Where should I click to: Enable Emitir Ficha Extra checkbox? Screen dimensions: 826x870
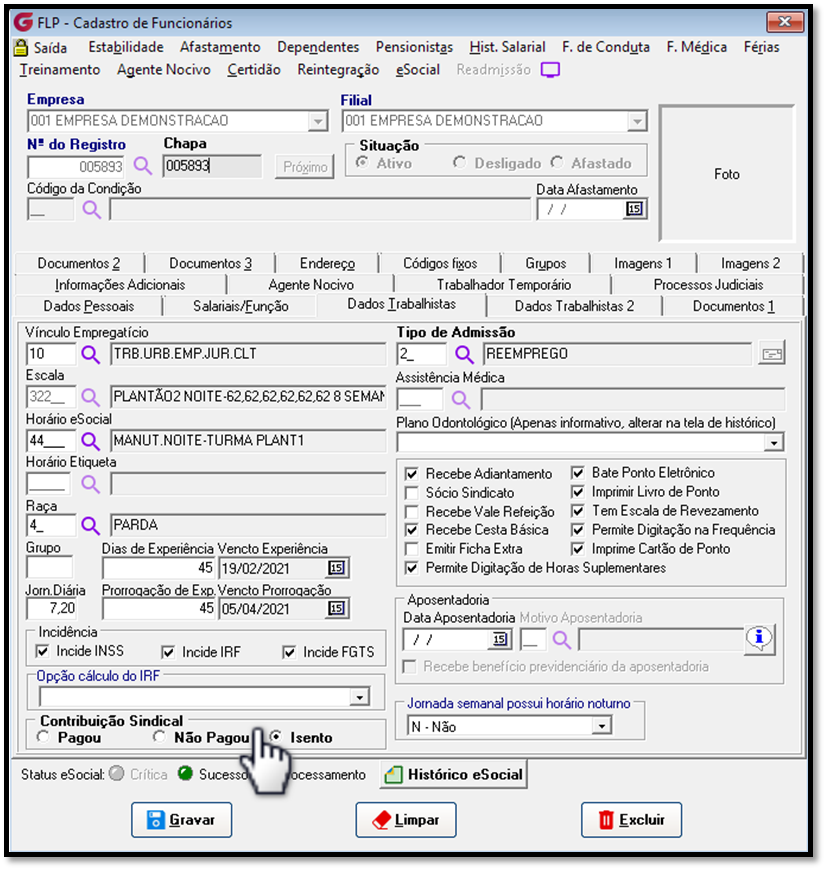[412, 549]
